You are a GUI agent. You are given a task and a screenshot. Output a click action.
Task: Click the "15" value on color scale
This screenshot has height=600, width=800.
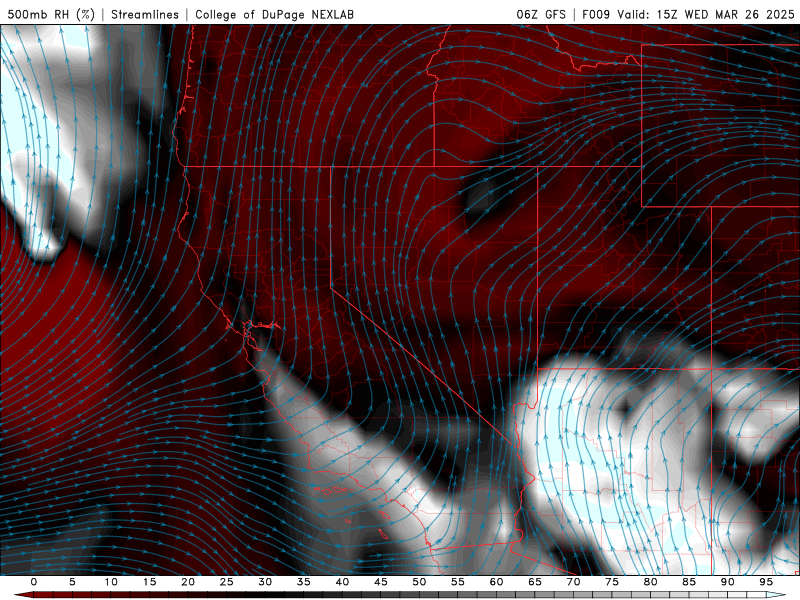[x=149, y=582]
